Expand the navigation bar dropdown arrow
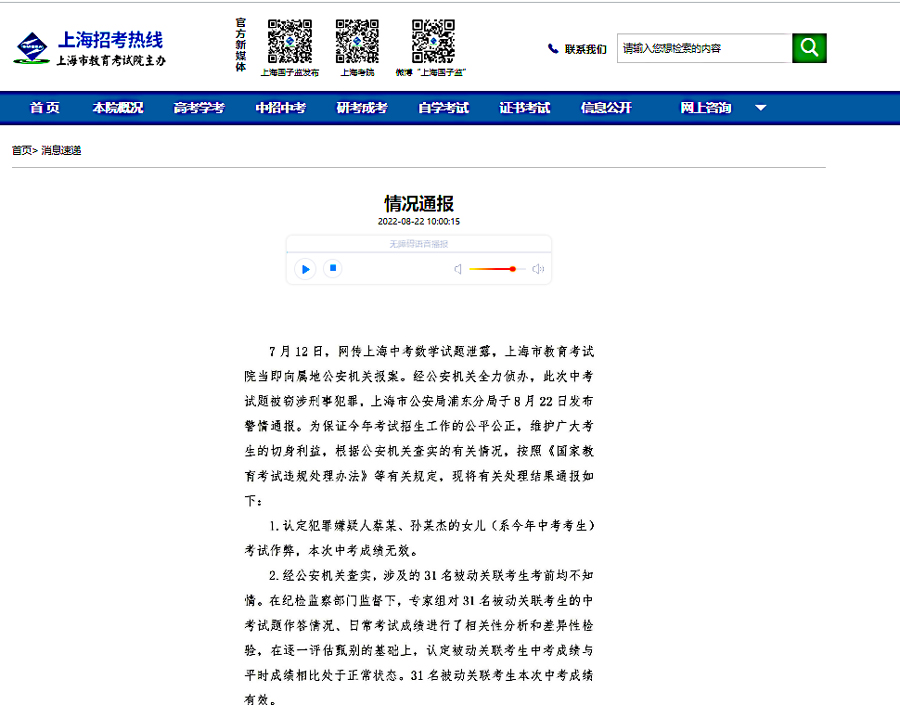This screenshot has width=900, height=705. click(760, 108)
